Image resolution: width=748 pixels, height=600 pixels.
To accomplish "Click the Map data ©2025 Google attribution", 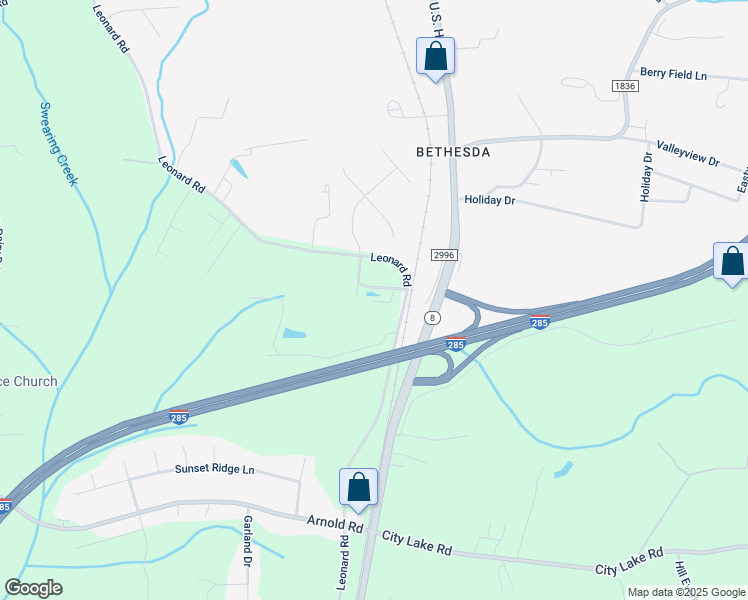I will pyautogui.click(x=686, y=592).
